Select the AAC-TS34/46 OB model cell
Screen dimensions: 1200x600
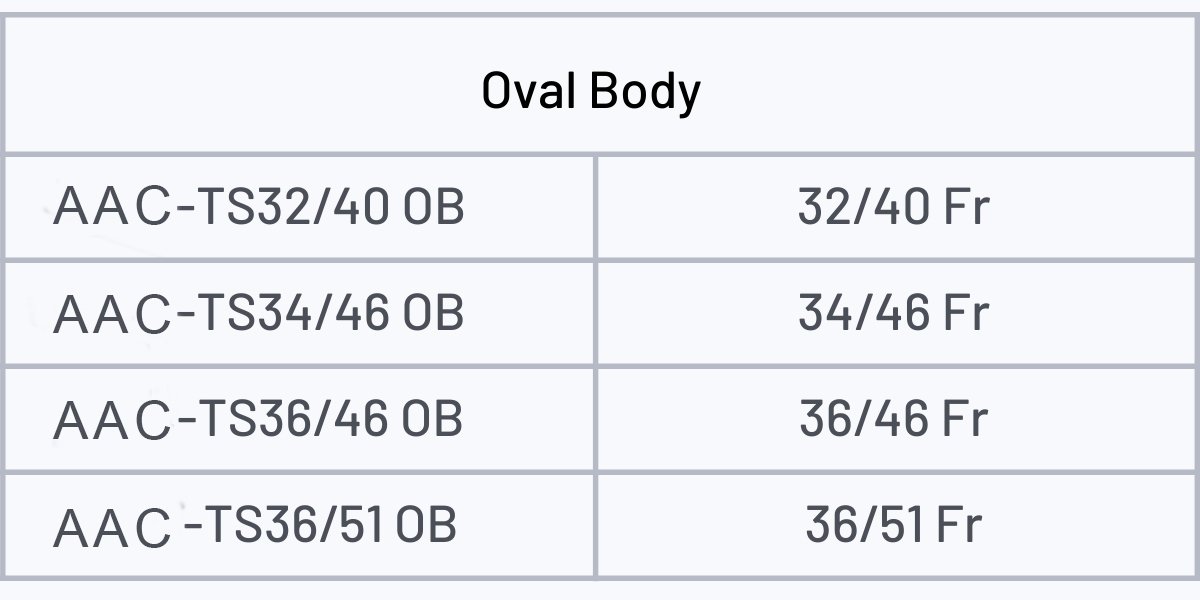click(300, 313)
